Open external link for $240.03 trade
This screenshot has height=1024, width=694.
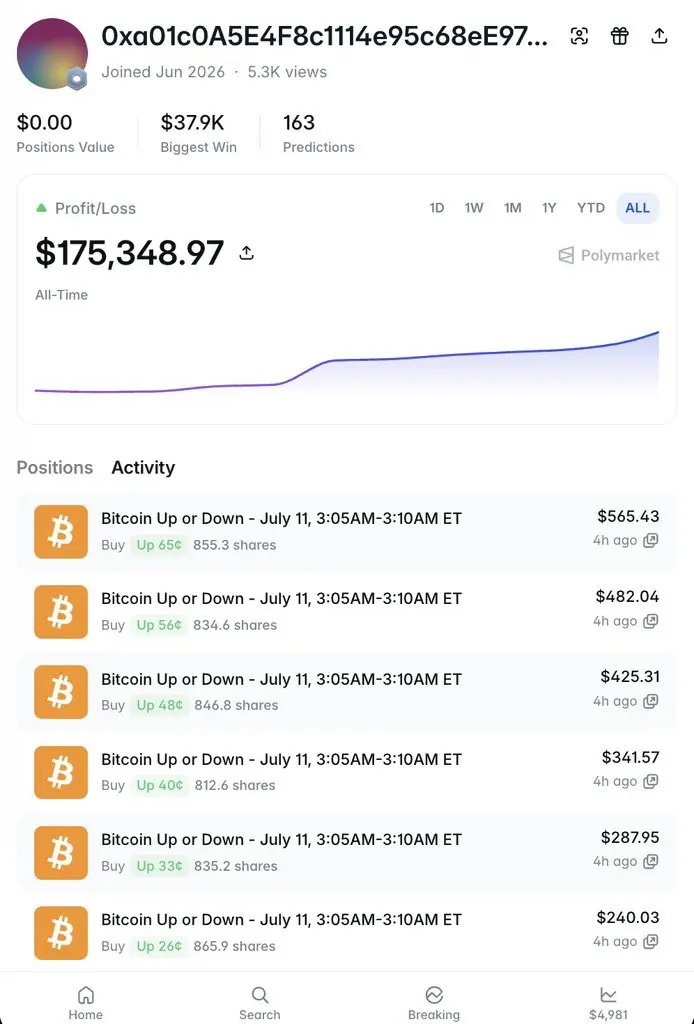[650, 942]
